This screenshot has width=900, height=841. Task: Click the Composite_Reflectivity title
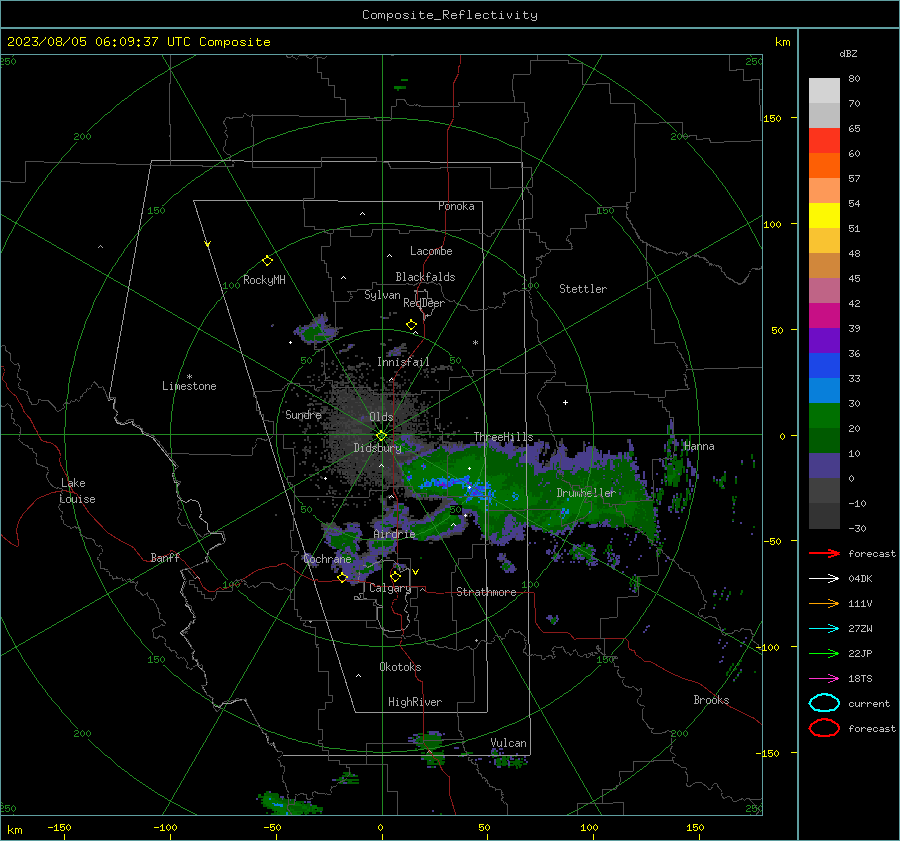(449, 15)
